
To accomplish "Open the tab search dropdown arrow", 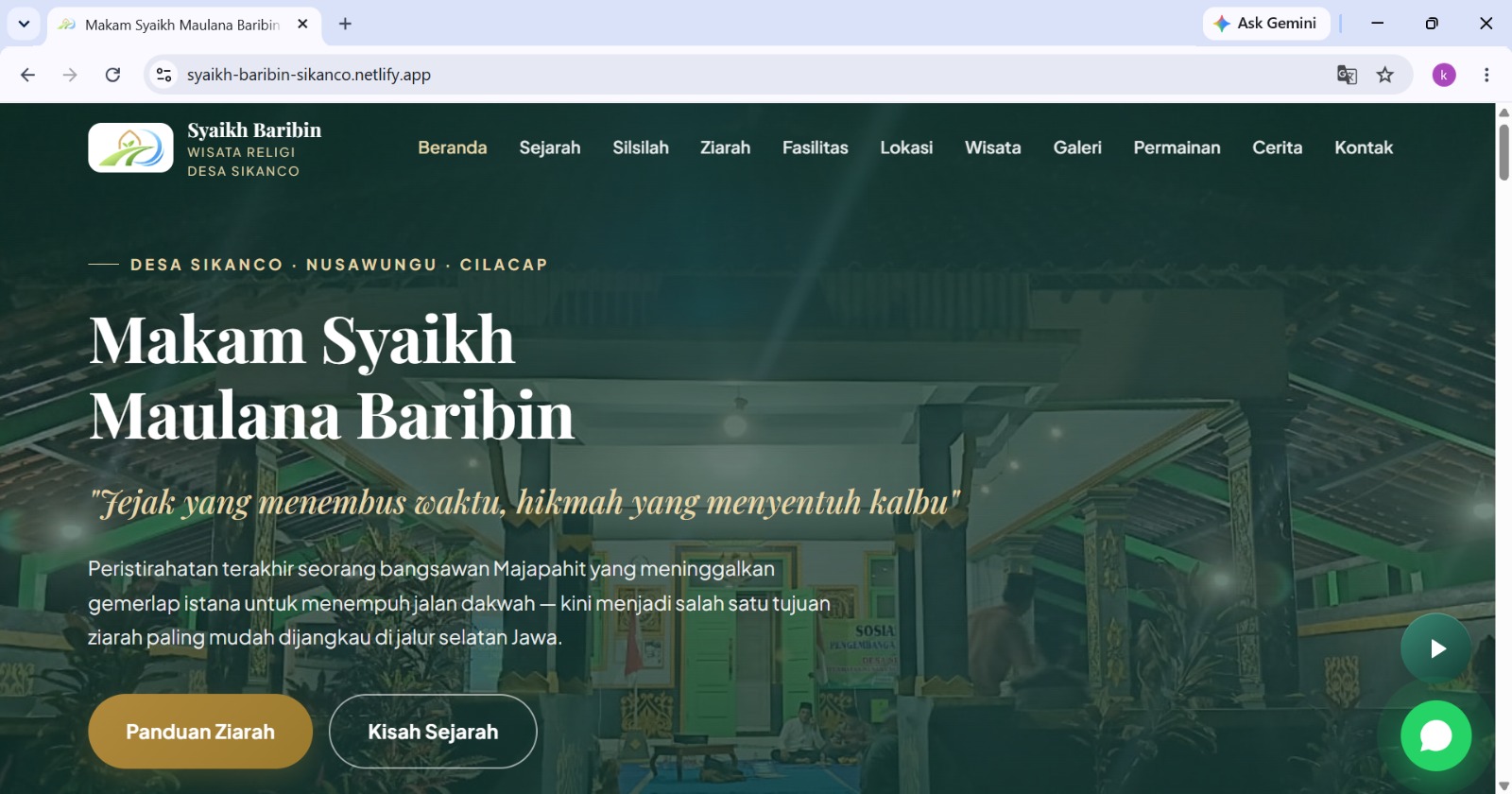I will tap(24, 24).
